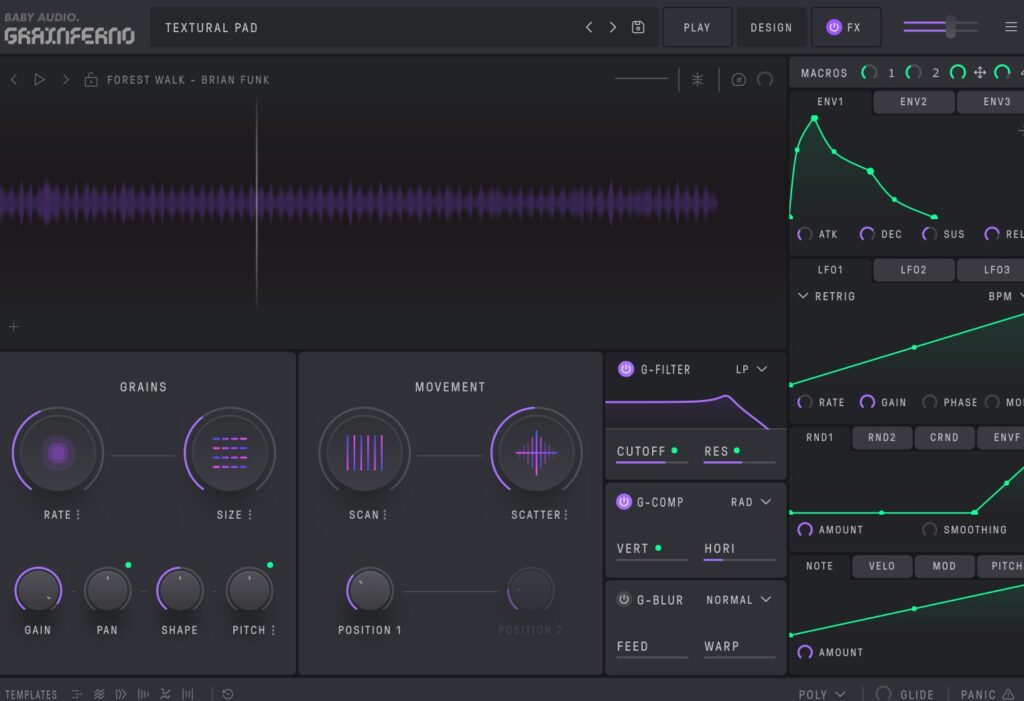Viewport: 1024px width, 701px height.
Task: Click the sample lock icon
Action: (91, 79)
